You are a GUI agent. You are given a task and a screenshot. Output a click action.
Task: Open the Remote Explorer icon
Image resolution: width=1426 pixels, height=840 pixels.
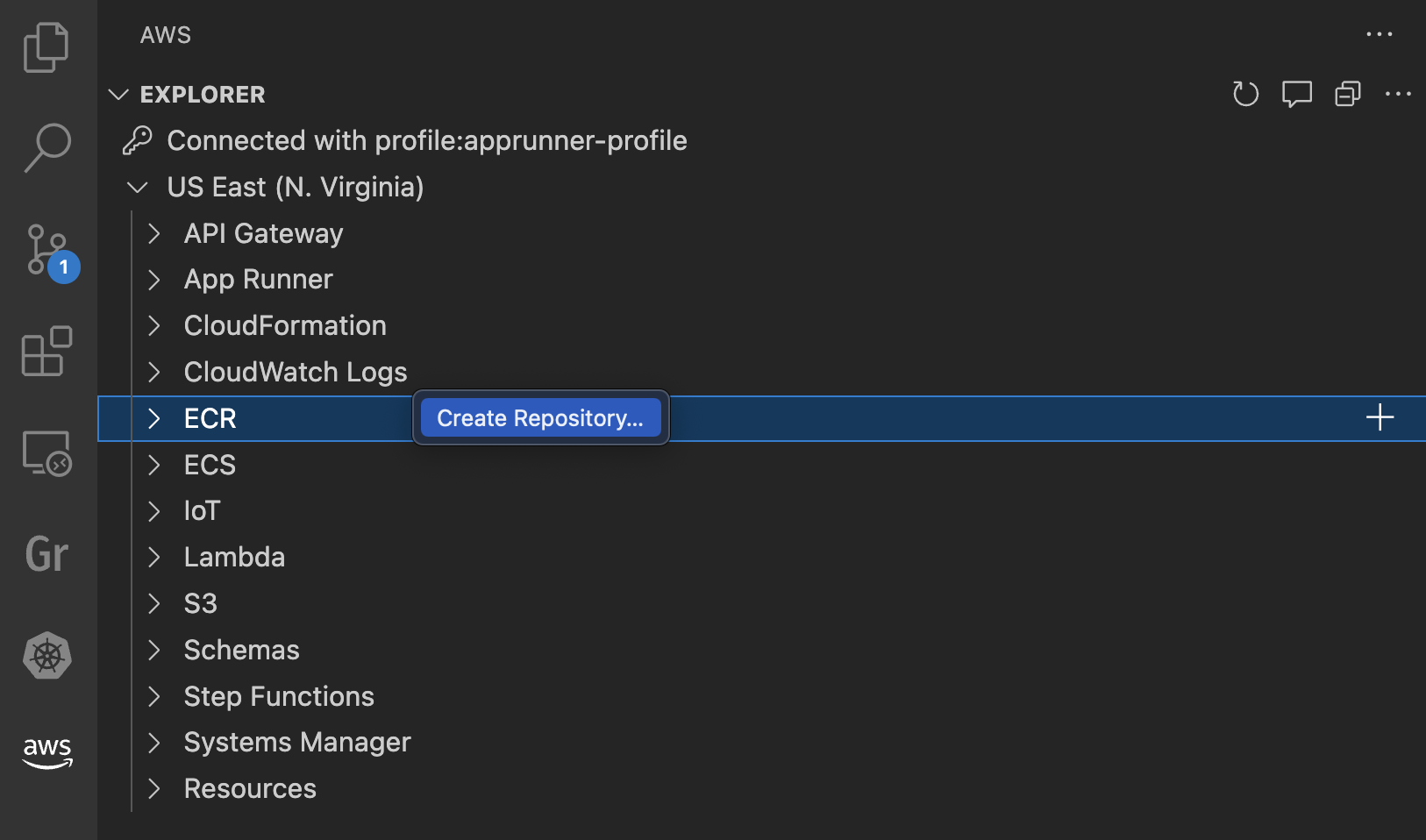[x=46, y=453]
